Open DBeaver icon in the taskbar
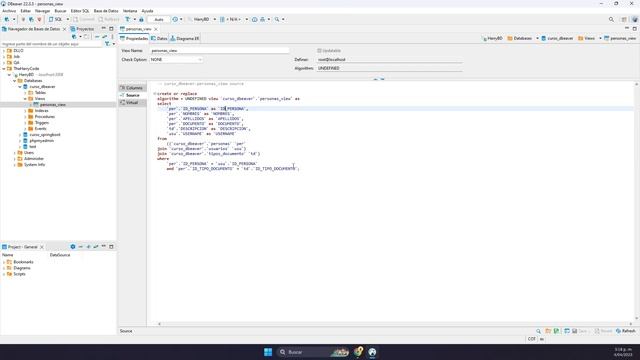This screenshot has height=360, width=640. click(372, 352)
